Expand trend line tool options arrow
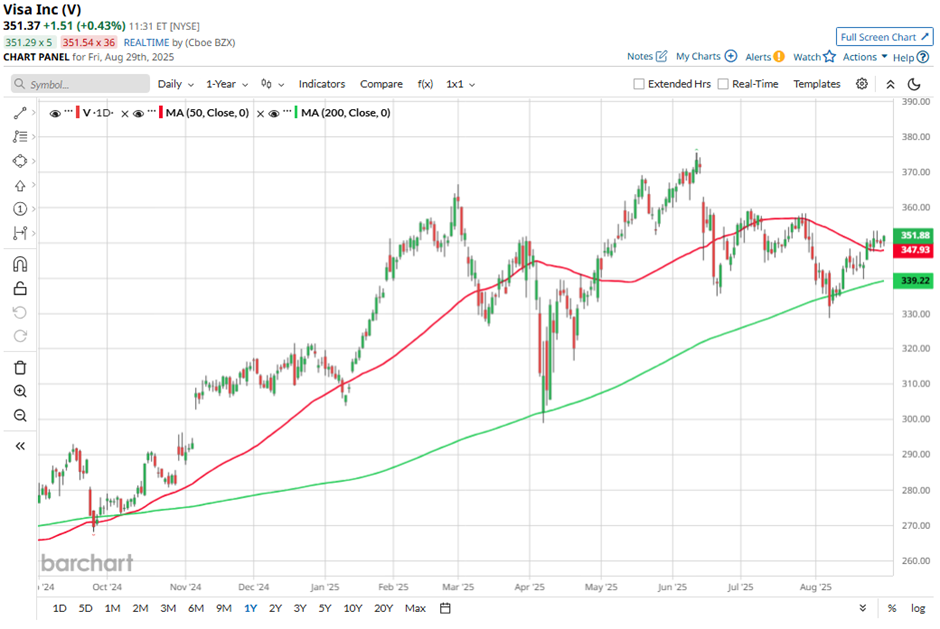This screenshot has height=629, width=940. (34, 113)
